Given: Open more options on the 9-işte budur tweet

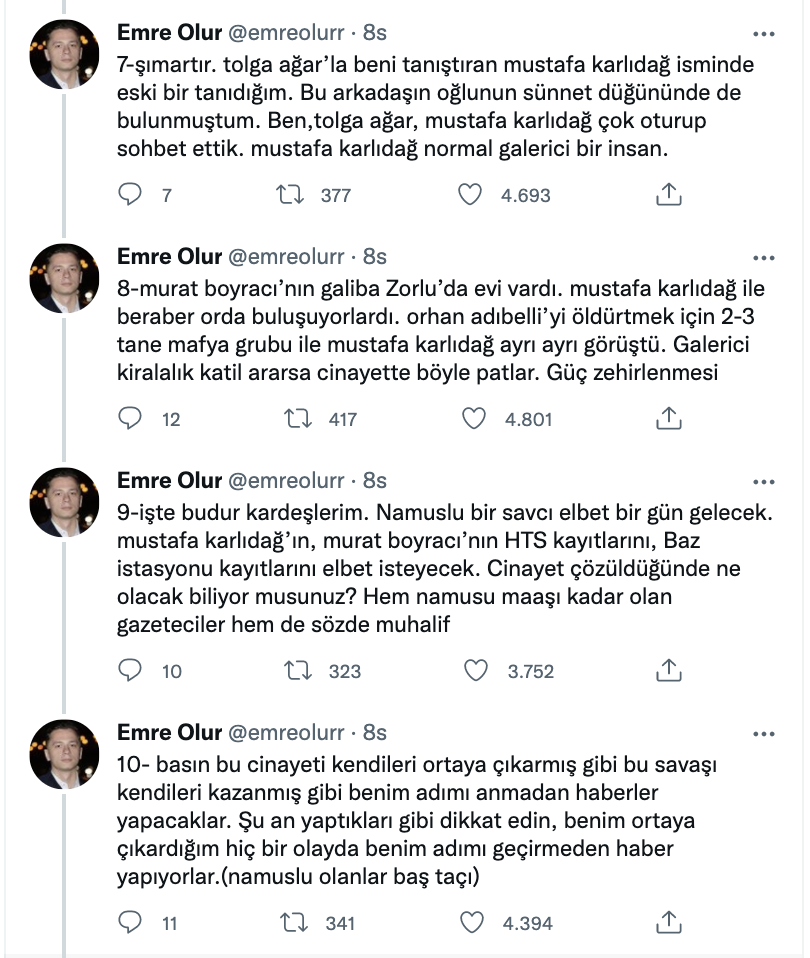Looking at the screenshot, I should [764, 482].
